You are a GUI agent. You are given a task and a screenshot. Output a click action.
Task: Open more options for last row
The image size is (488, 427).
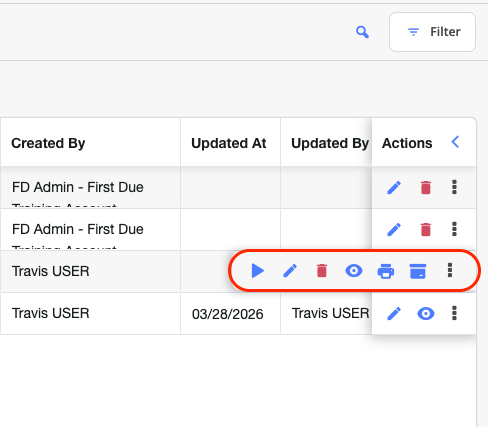click(454, 313)
